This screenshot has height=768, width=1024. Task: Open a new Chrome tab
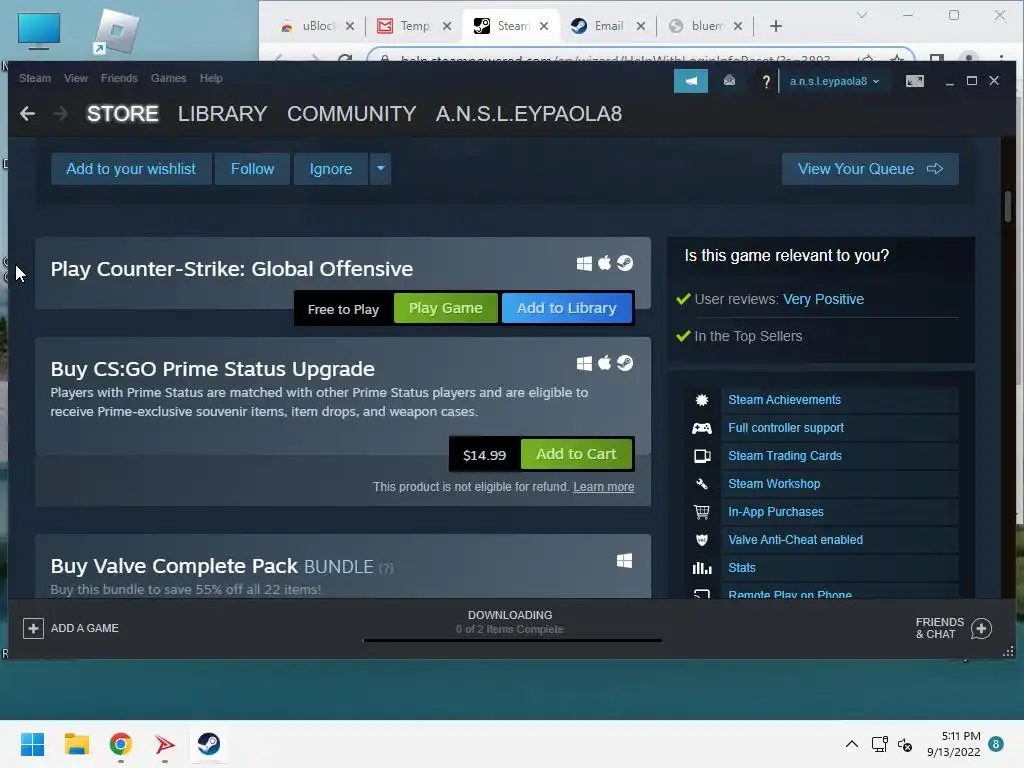point(776,26)
